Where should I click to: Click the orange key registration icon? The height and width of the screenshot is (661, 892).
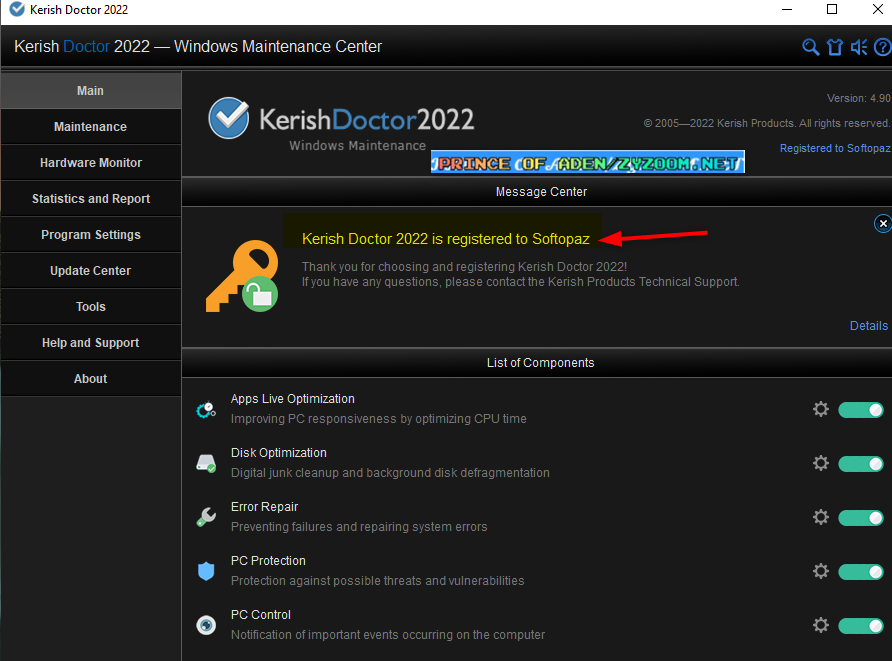click(242, 276)
